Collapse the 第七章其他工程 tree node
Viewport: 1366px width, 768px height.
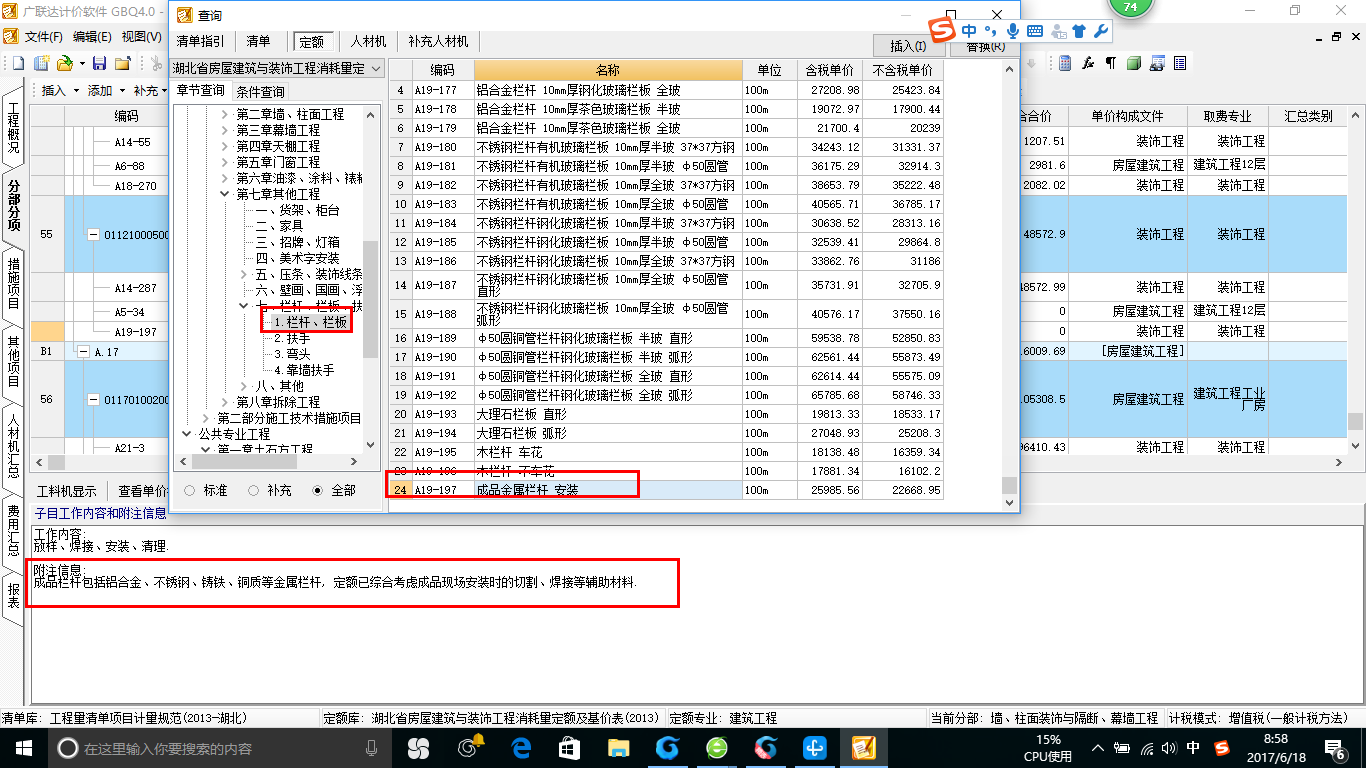(224, 194)
